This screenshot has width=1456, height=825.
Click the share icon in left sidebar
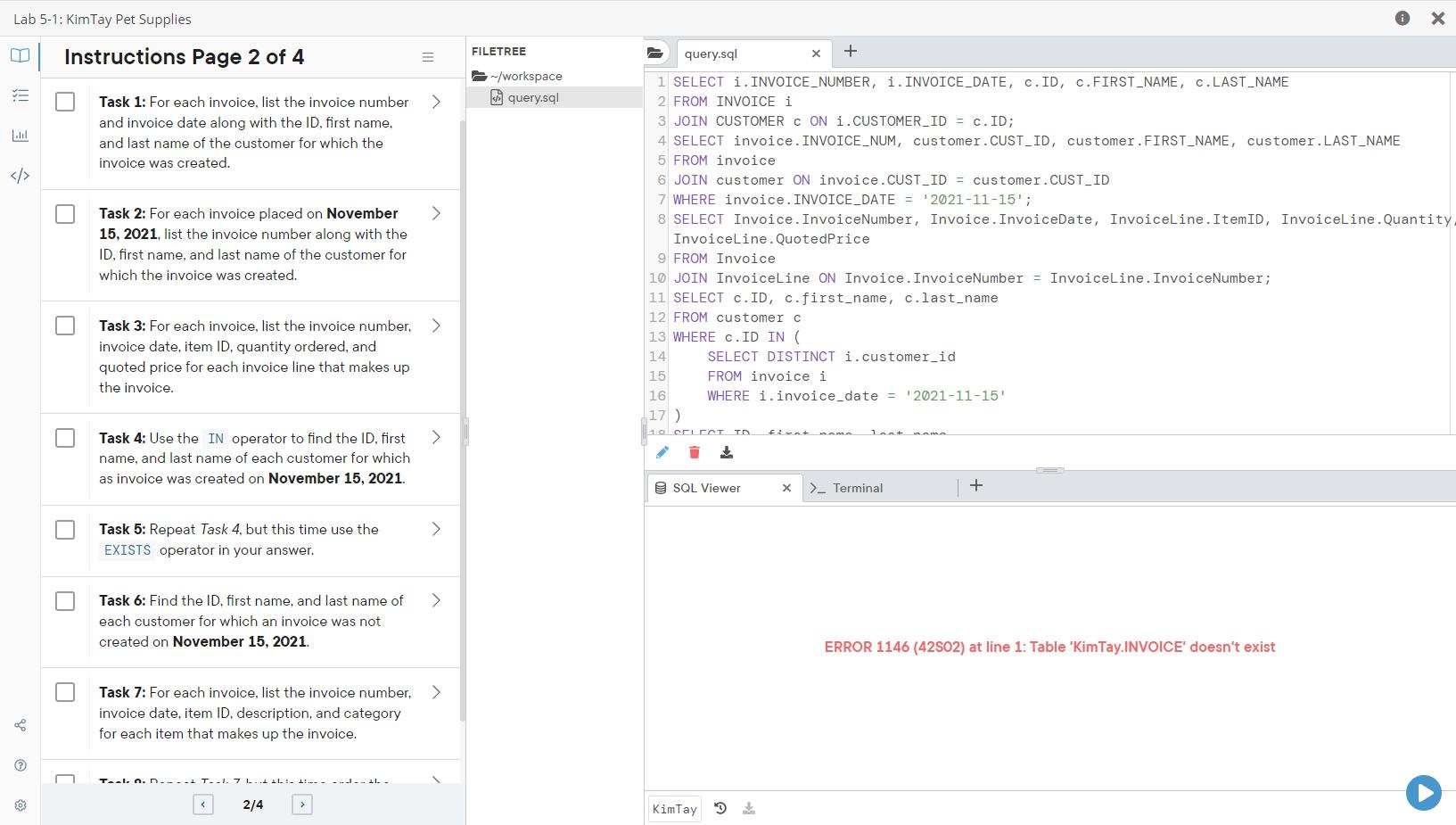20,725
